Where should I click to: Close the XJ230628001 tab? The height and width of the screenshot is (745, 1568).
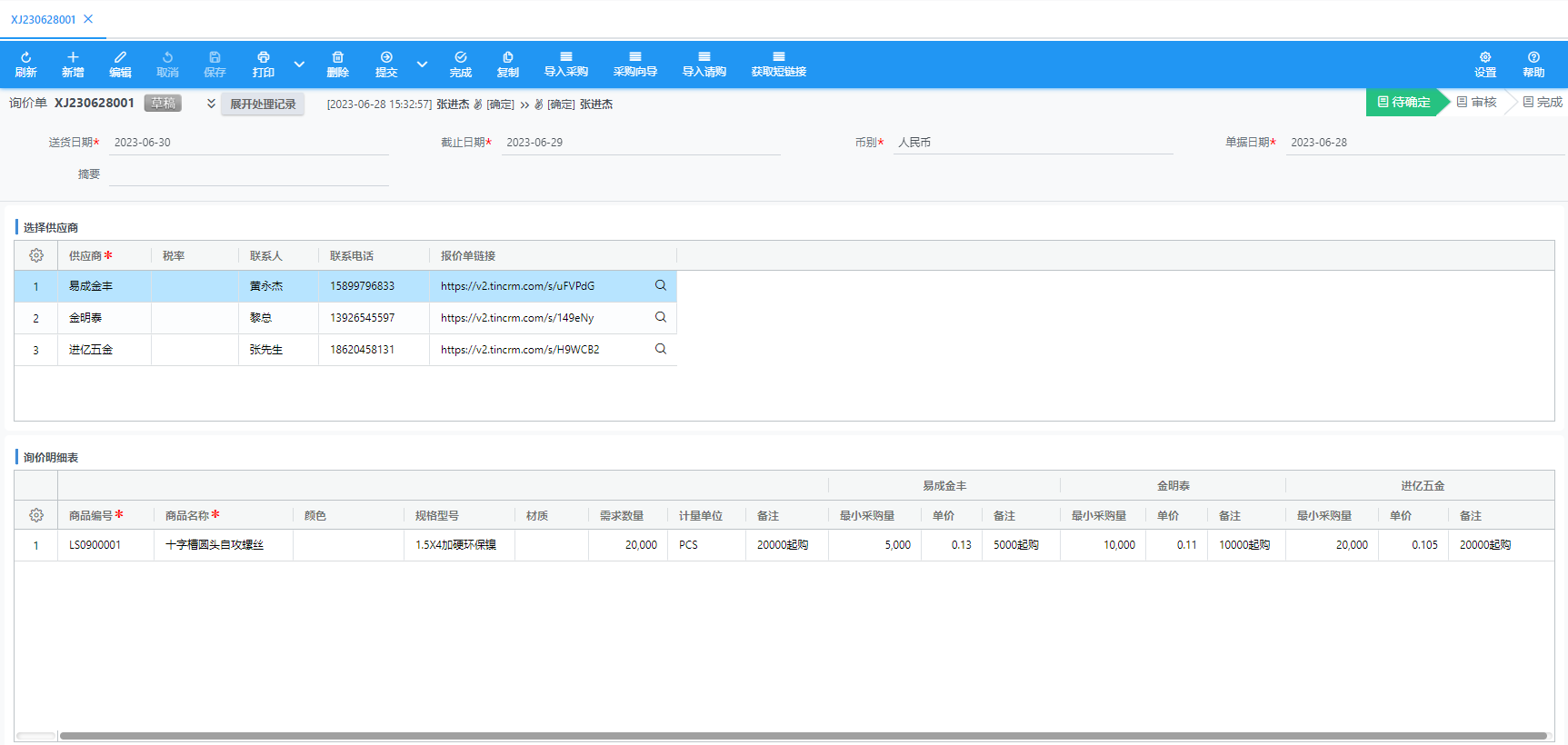click(x=88, y=19)
